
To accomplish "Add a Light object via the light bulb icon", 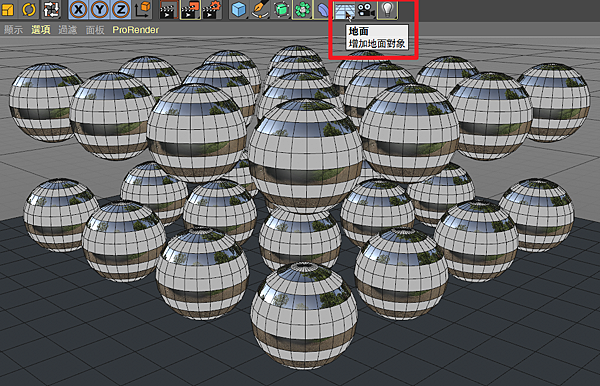I will point(387,9).
